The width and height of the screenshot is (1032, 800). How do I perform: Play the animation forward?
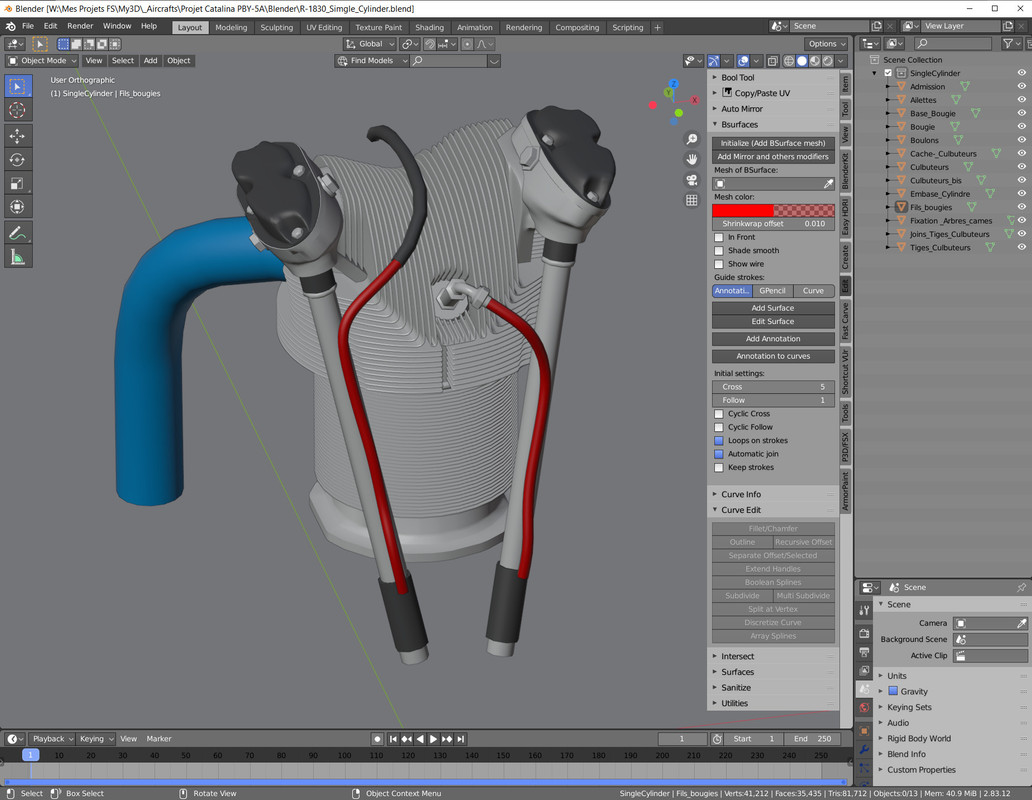click(433, 739)
